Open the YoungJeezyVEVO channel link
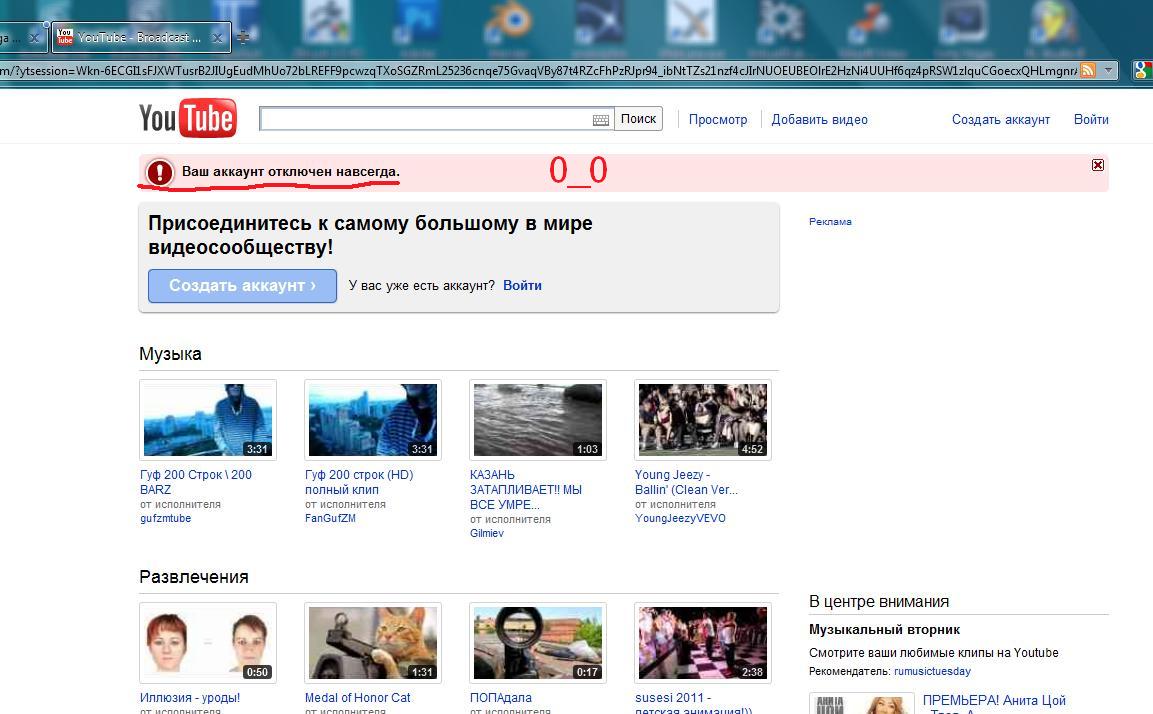 680,518
